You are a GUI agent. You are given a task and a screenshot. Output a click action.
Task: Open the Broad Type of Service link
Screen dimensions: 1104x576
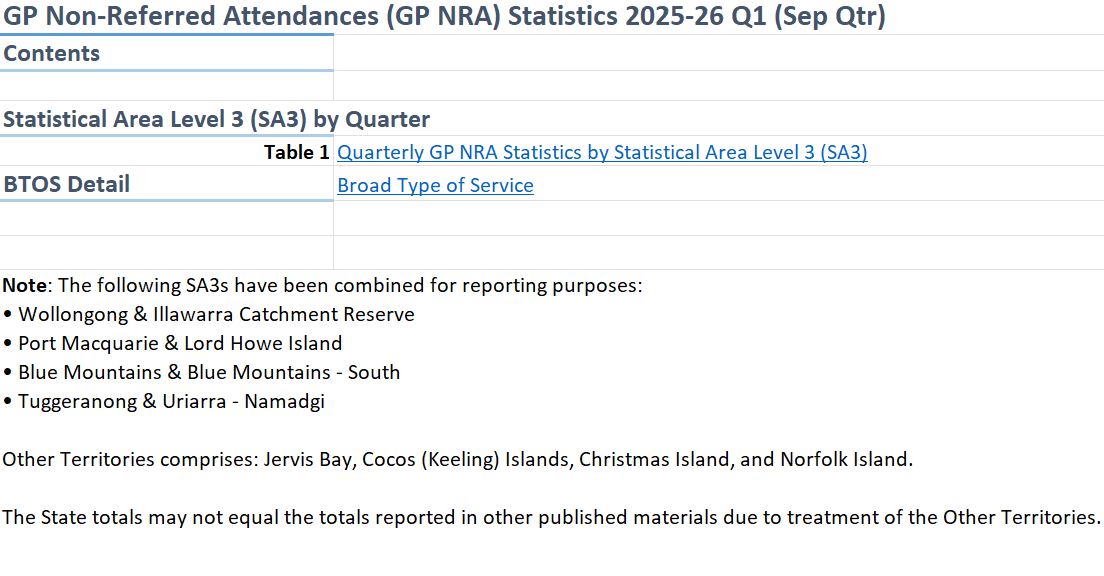coord(435,186)
